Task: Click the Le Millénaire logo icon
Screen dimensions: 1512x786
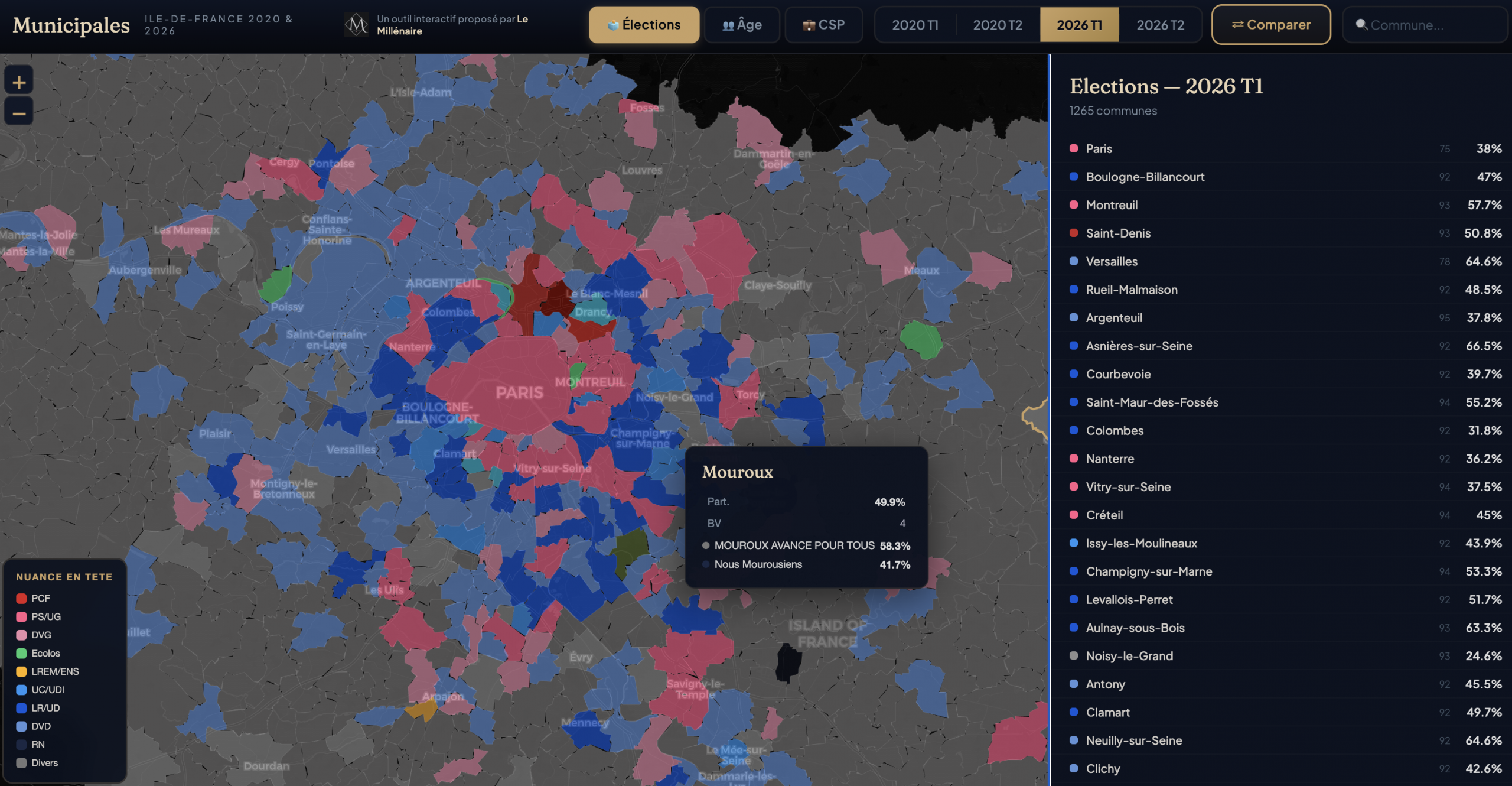Action: [x=356, y=25]
